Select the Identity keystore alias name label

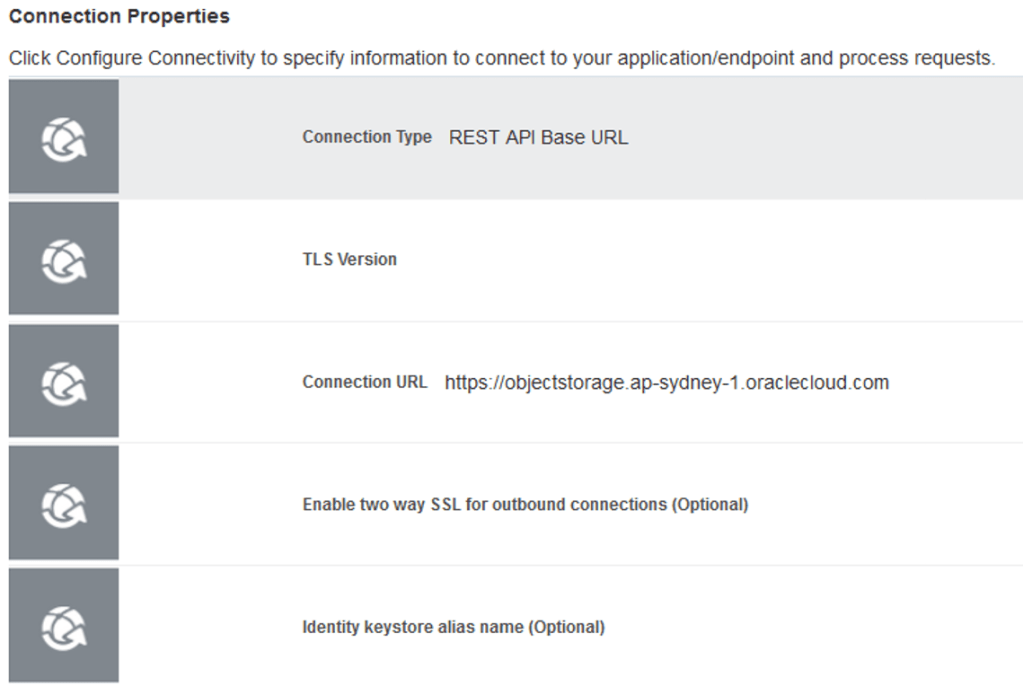453,628
